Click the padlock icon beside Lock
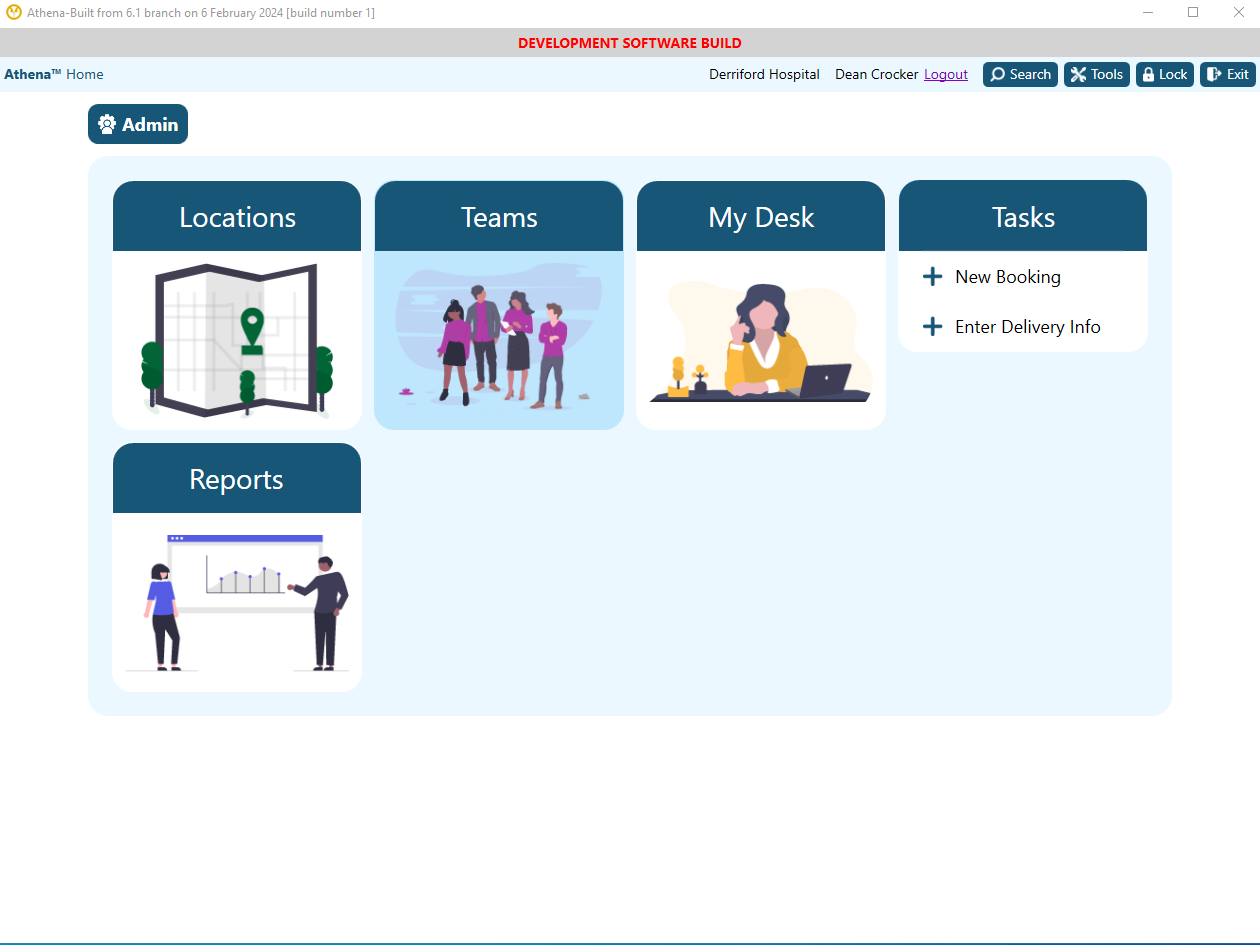 (1148, 75)
